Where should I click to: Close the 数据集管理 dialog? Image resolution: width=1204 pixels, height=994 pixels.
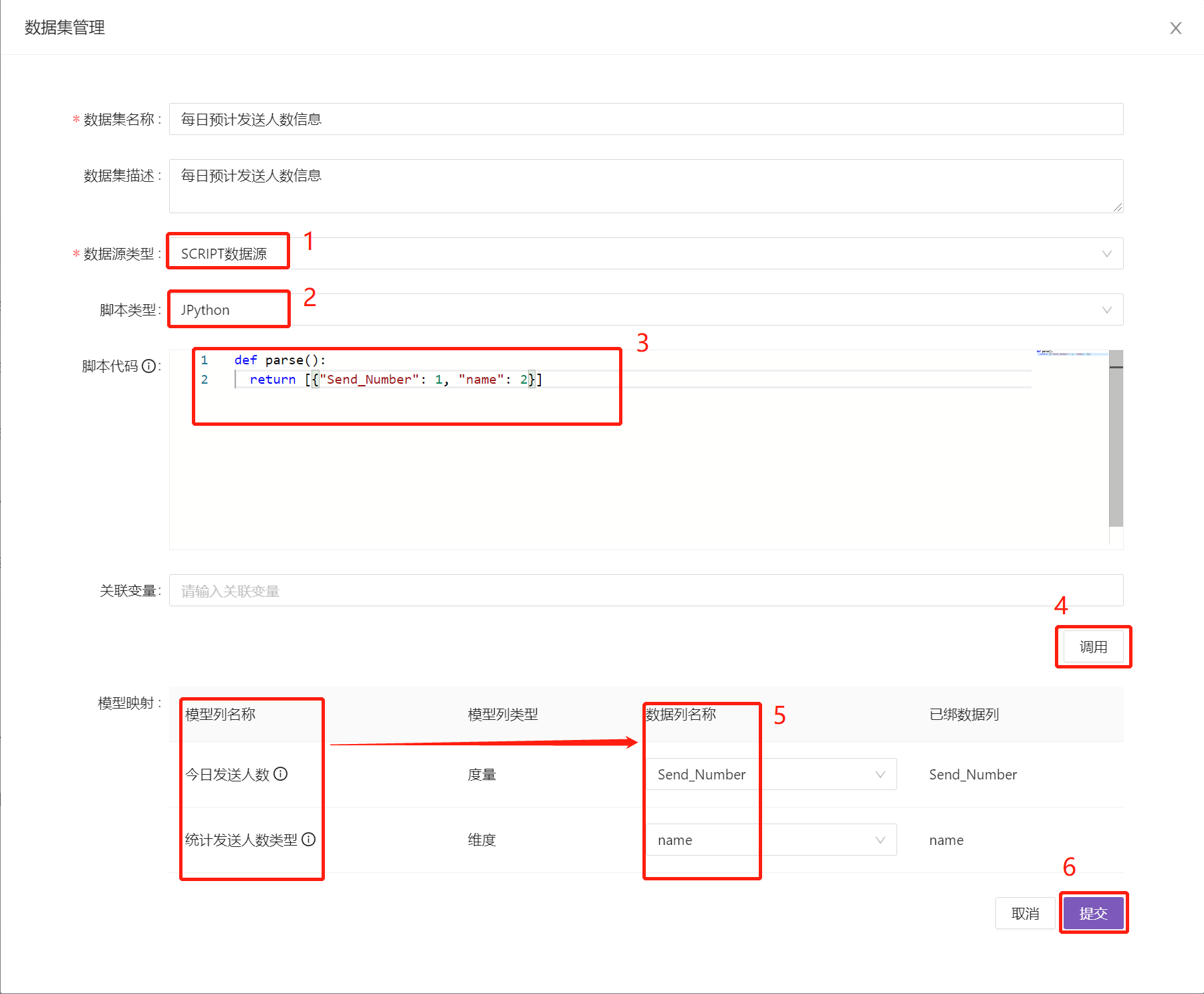[1175, 28]
